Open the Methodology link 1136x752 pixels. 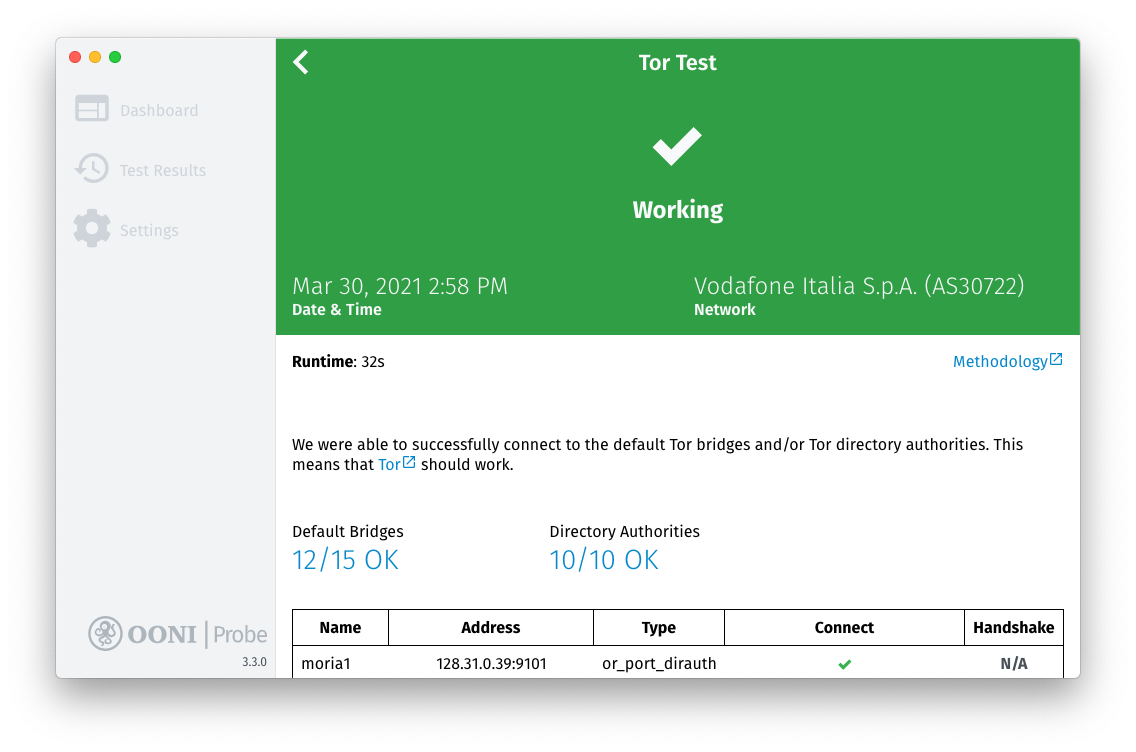tap(1000, 361)
